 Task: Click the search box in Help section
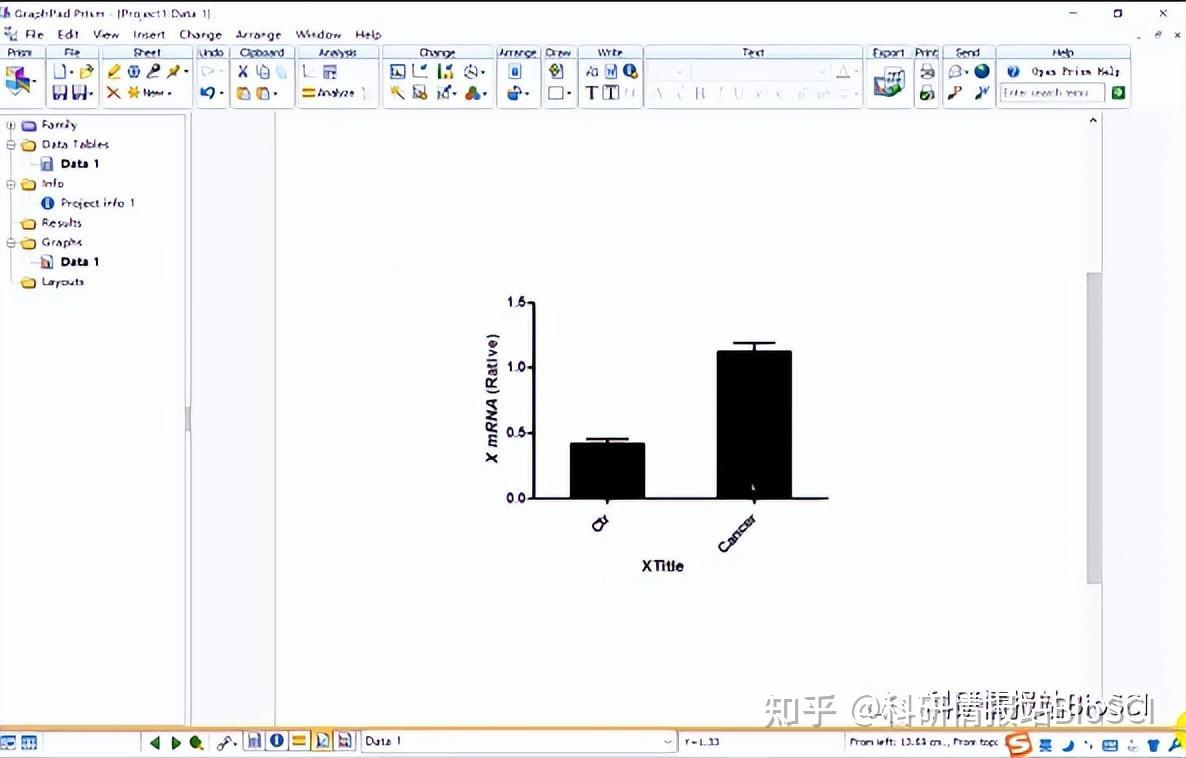1050,90
